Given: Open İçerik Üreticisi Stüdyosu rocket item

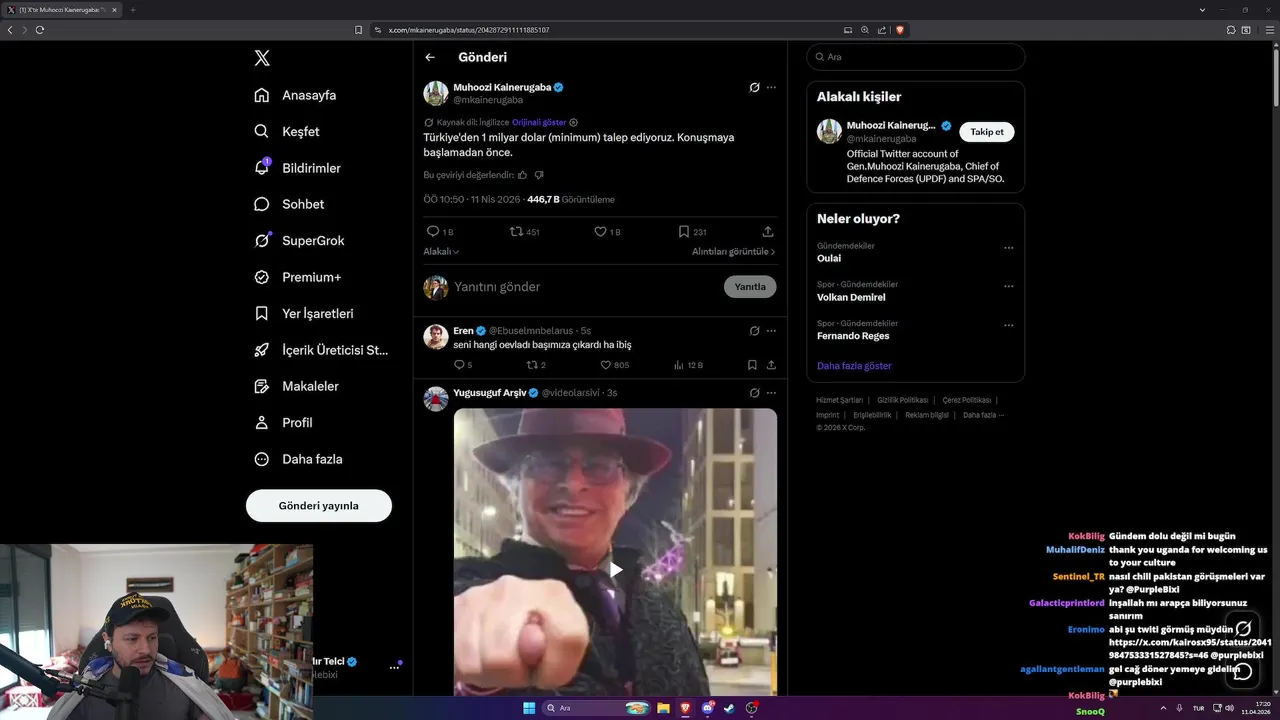Looking at the screenshot, I should point(320,350).
